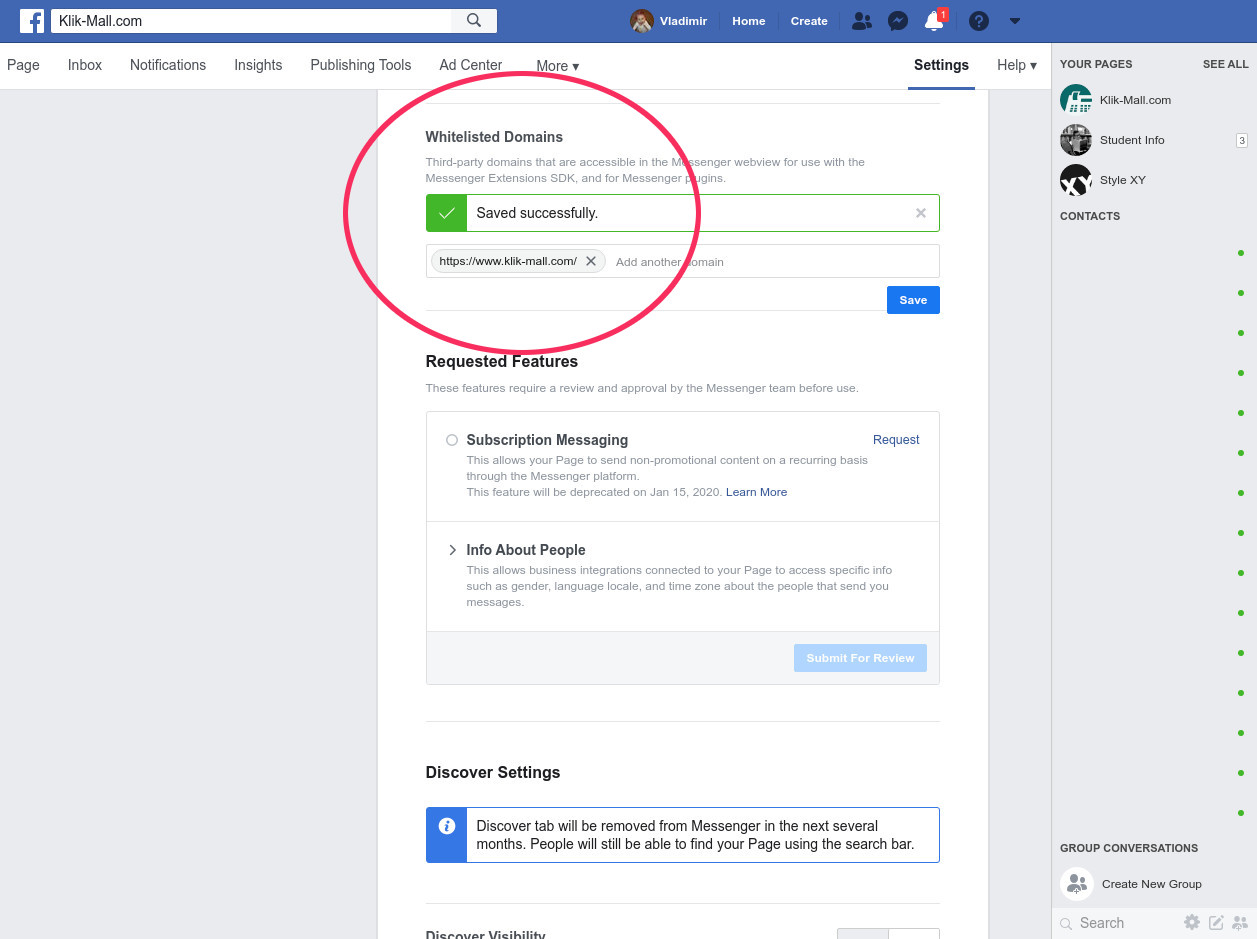The height and width of the screenshot is (939, 1257).
Task: Open the Notifications bell icon
Action: click(x=934, y=23)
